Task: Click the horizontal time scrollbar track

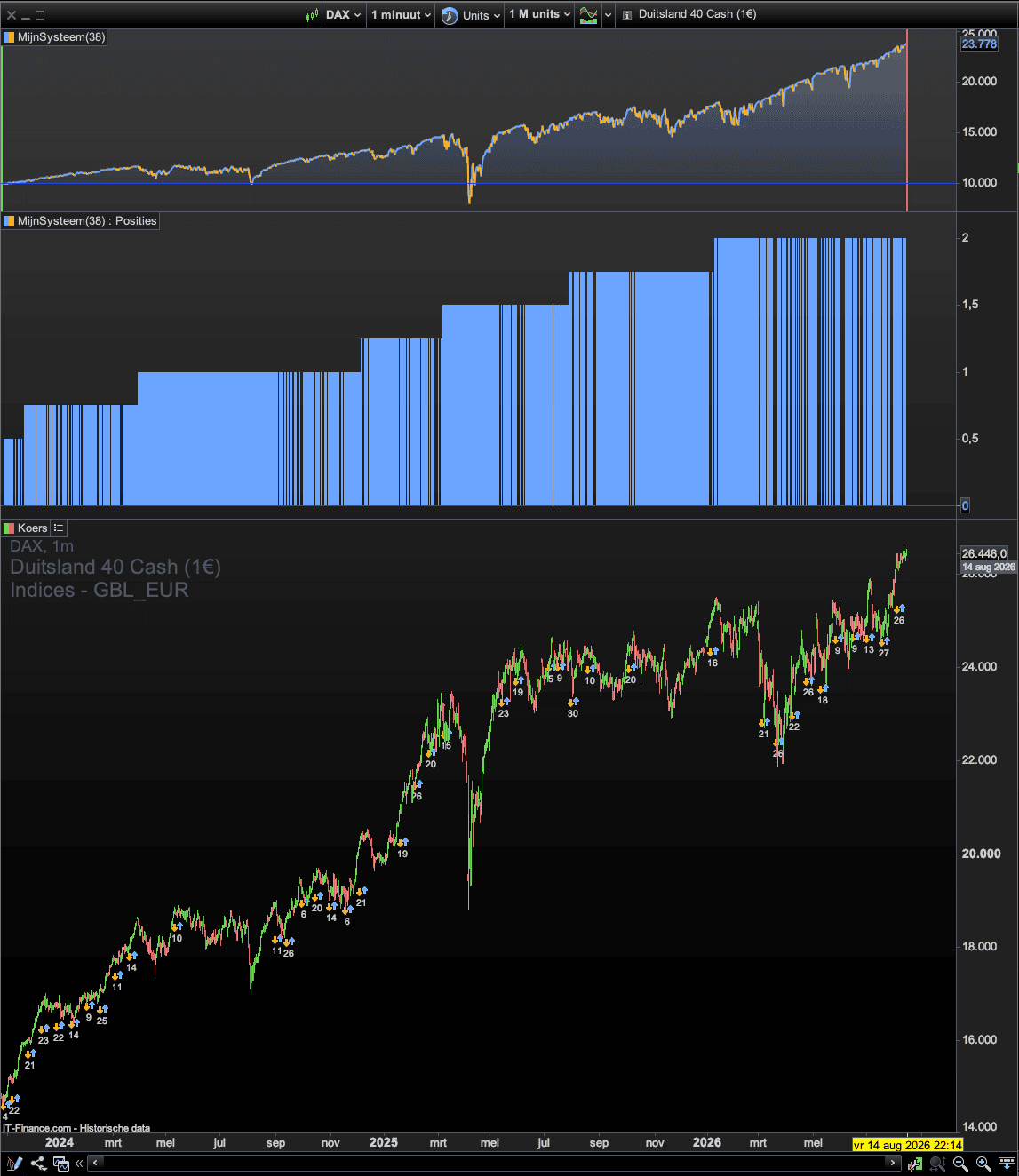Action: point(494,1163)
